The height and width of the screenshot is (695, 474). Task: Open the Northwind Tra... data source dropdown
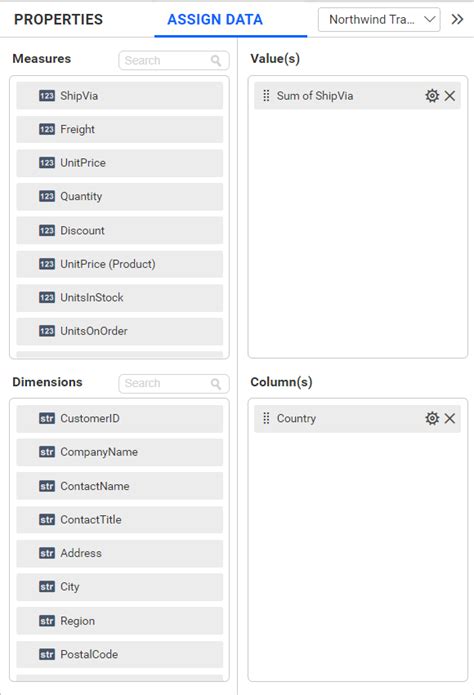coord(379,20)
